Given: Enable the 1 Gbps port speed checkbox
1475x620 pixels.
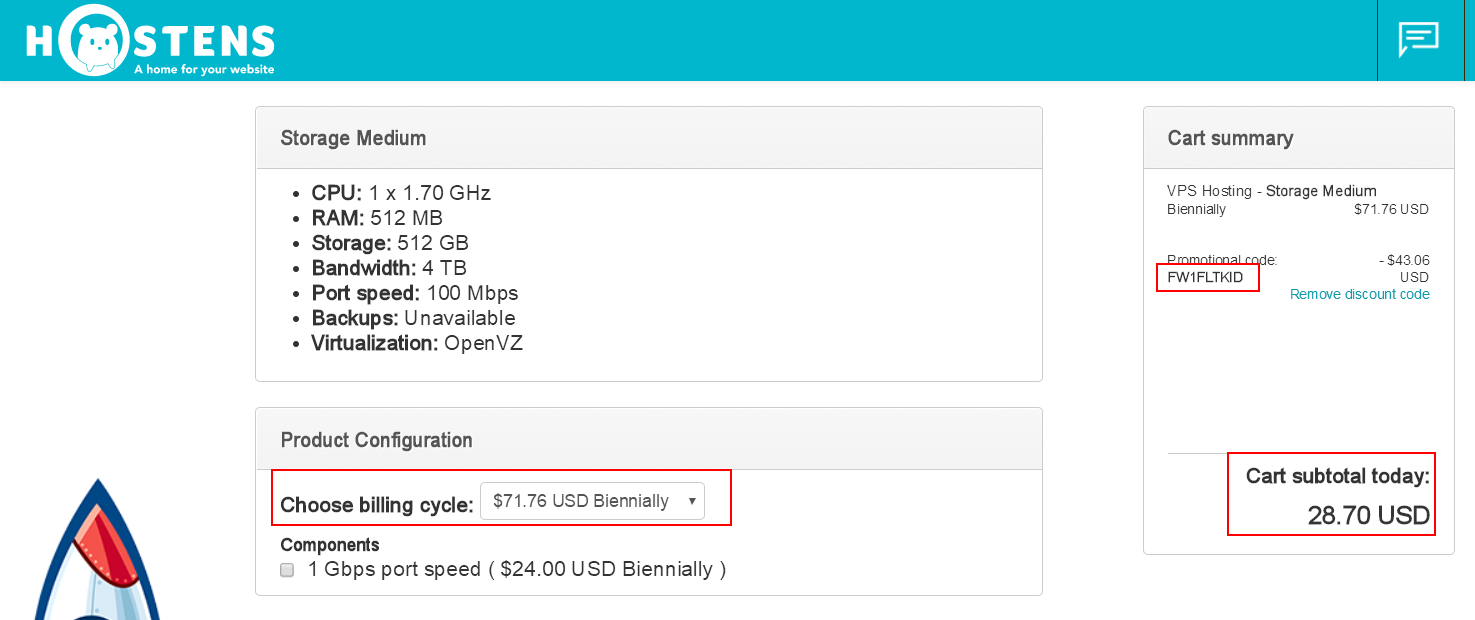Looking at the screenshot, I should [x=287, y=570].
